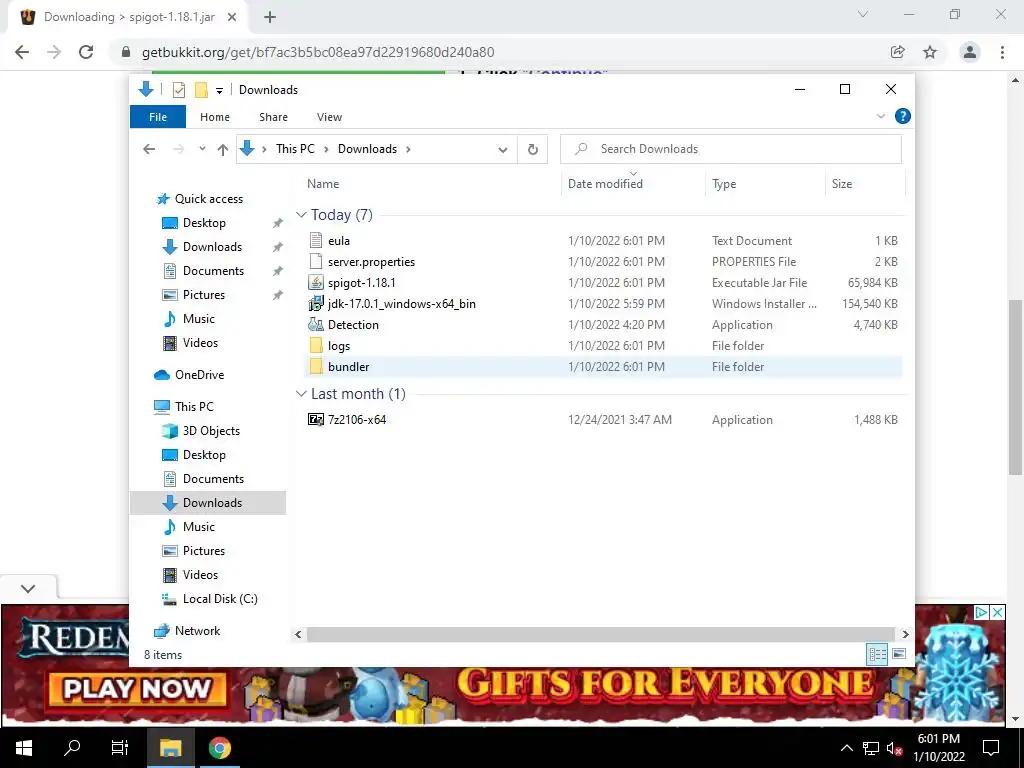The height and width of the screenshot is (768, 1024).
Task: Open recent locations dropdown arrow
Action: pyautogui.click(x=202, y=150)
